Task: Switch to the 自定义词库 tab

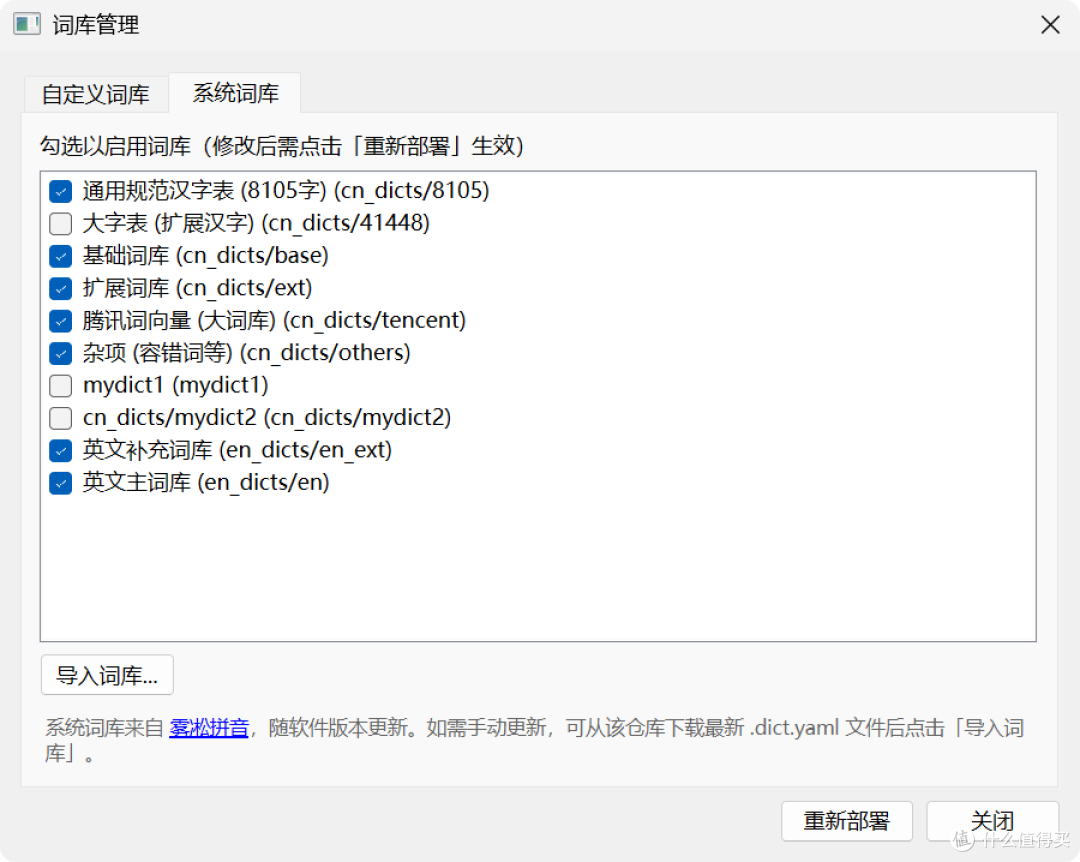Action: point(96,94)
